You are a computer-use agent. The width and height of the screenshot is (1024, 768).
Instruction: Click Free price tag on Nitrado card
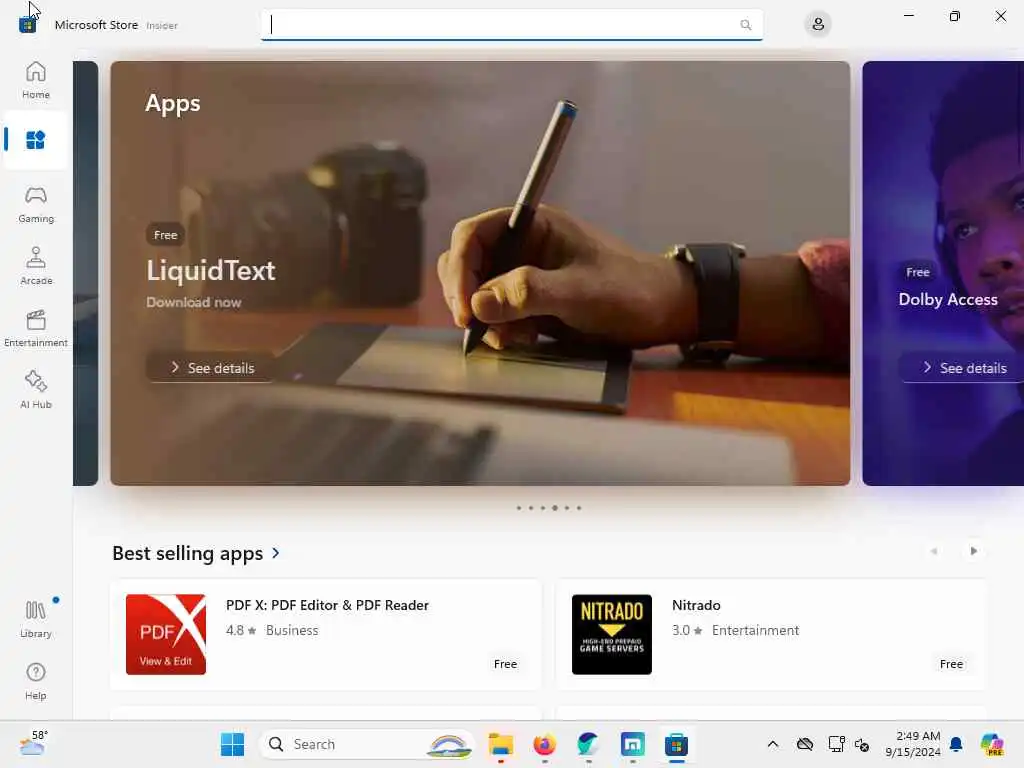point(952,664)
